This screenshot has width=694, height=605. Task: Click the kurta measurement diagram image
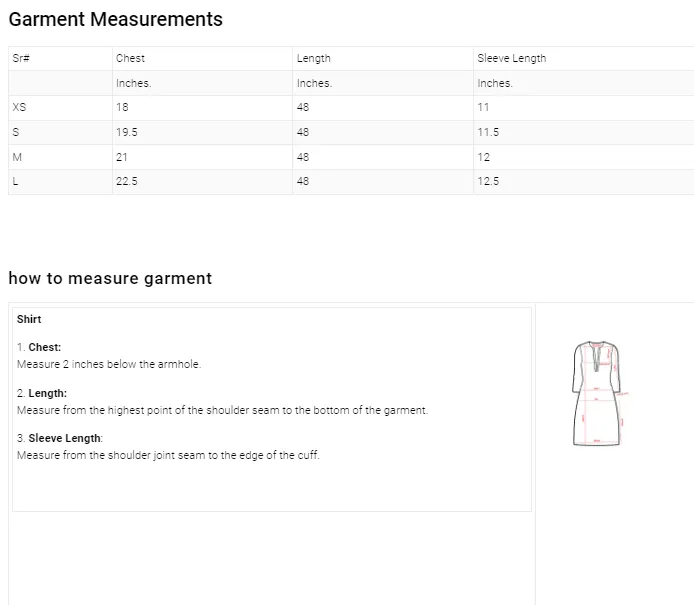pyautogui.click(x=596, y=393)
